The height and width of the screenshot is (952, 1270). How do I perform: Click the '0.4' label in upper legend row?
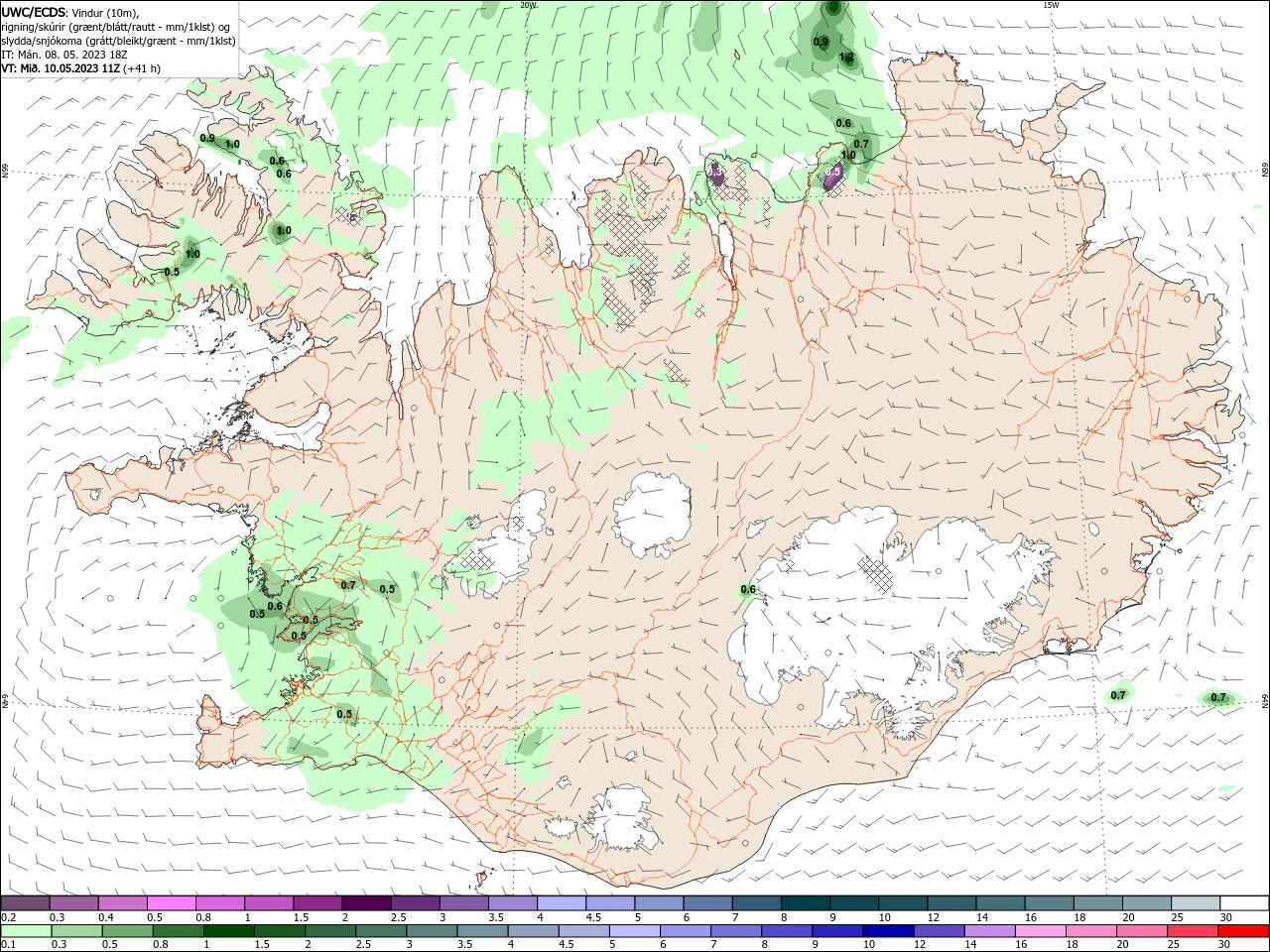106,917
